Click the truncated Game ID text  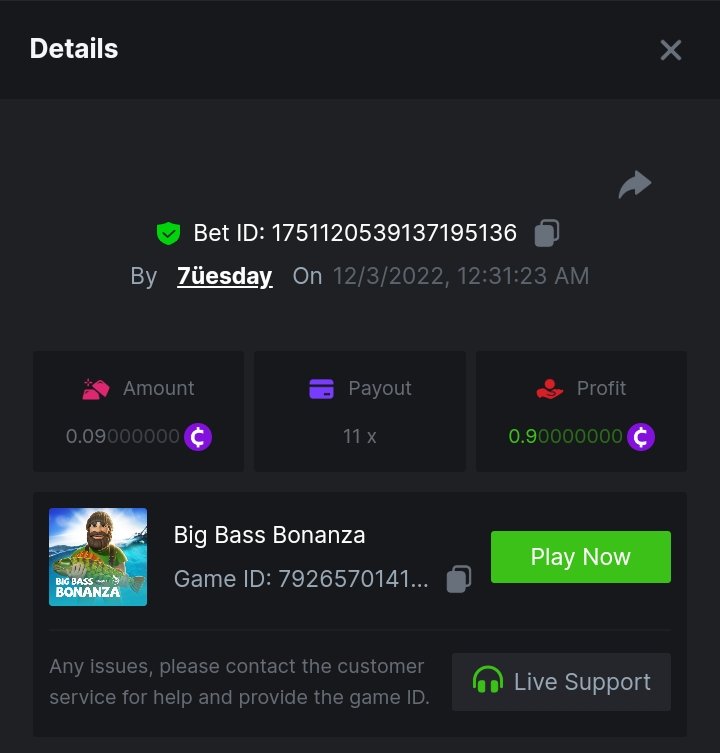pos(301,580)
